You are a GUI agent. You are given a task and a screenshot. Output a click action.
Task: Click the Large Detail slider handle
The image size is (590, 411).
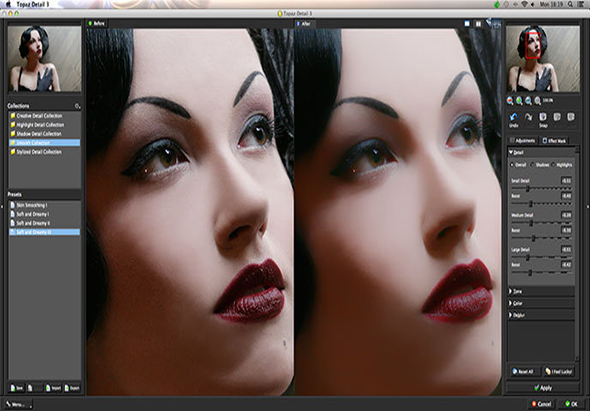point(528,257)
